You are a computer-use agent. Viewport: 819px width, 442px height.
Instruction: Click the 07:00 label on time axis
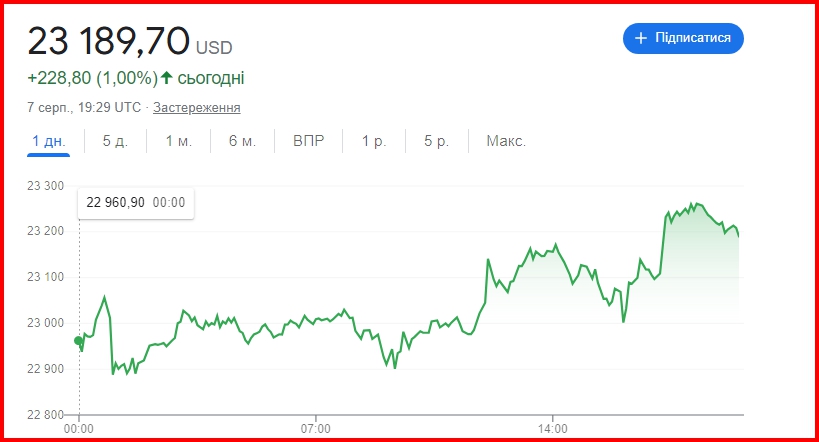tap(315, 429)
